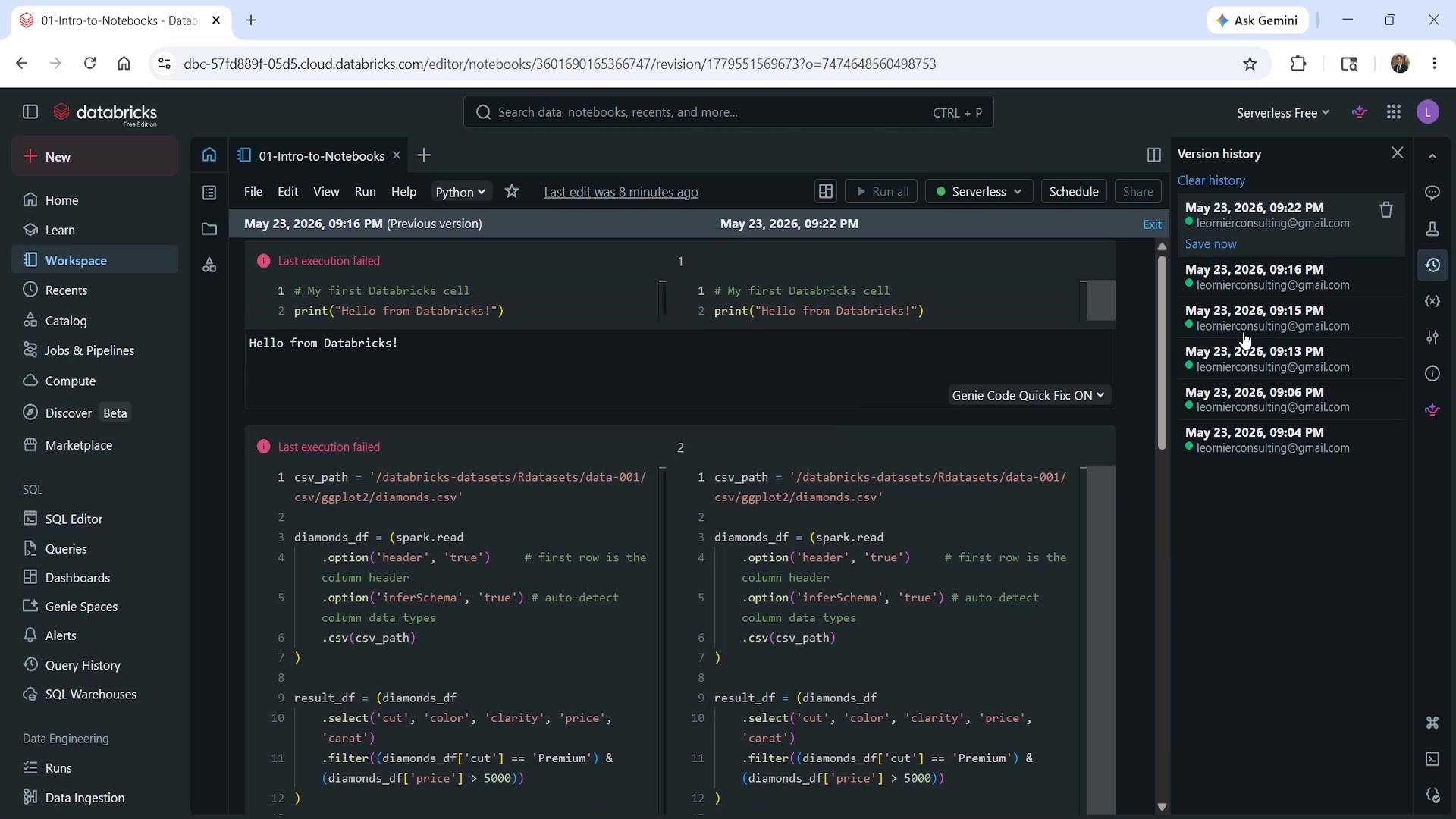This screenshot has height=819, width=1456.
Task: Open Catalog in the left sidebar
Action: [x=95, y=321]
